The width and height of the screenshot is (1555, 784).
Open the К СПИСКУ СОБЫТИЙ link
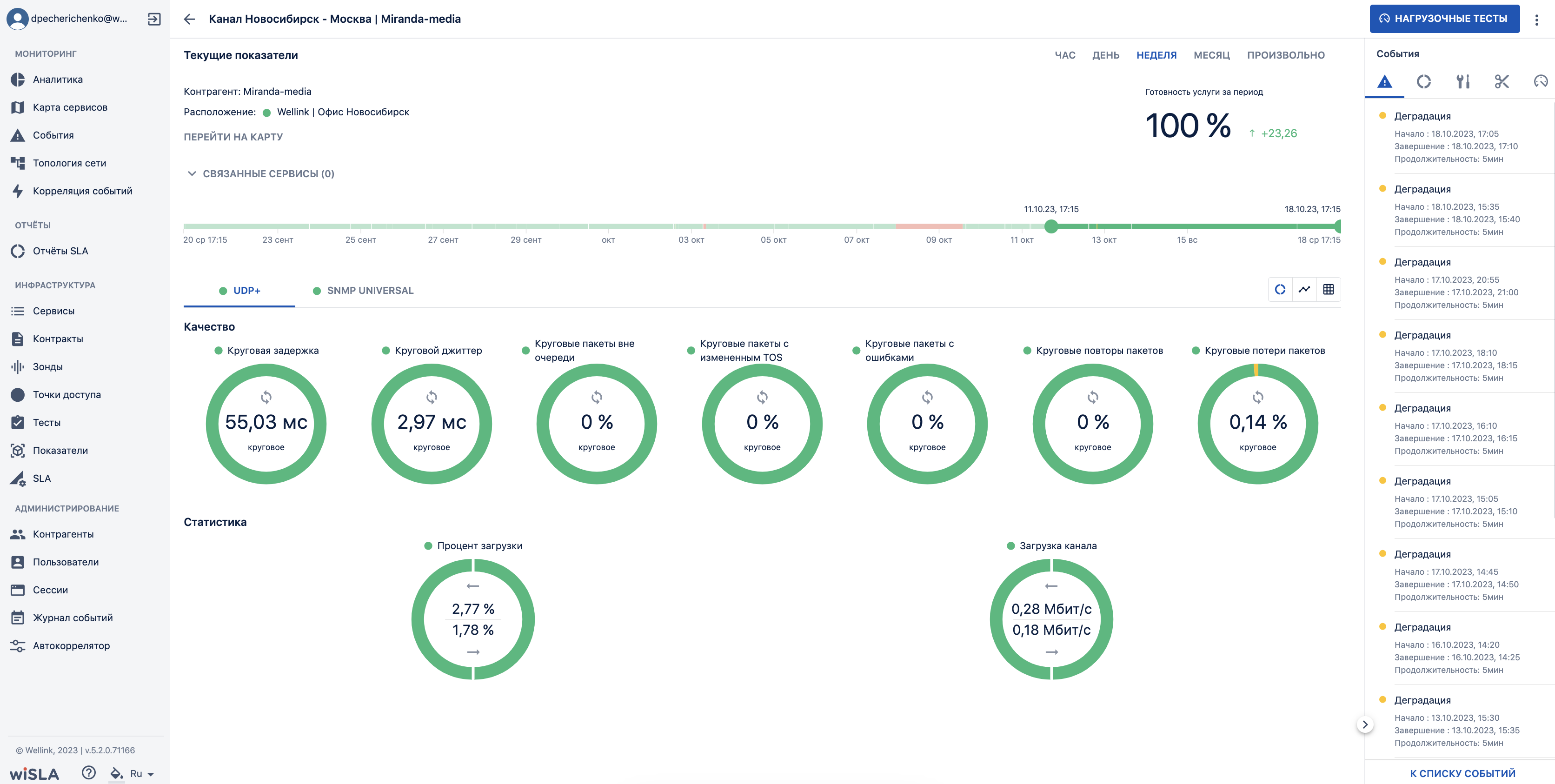[1462, 773]
